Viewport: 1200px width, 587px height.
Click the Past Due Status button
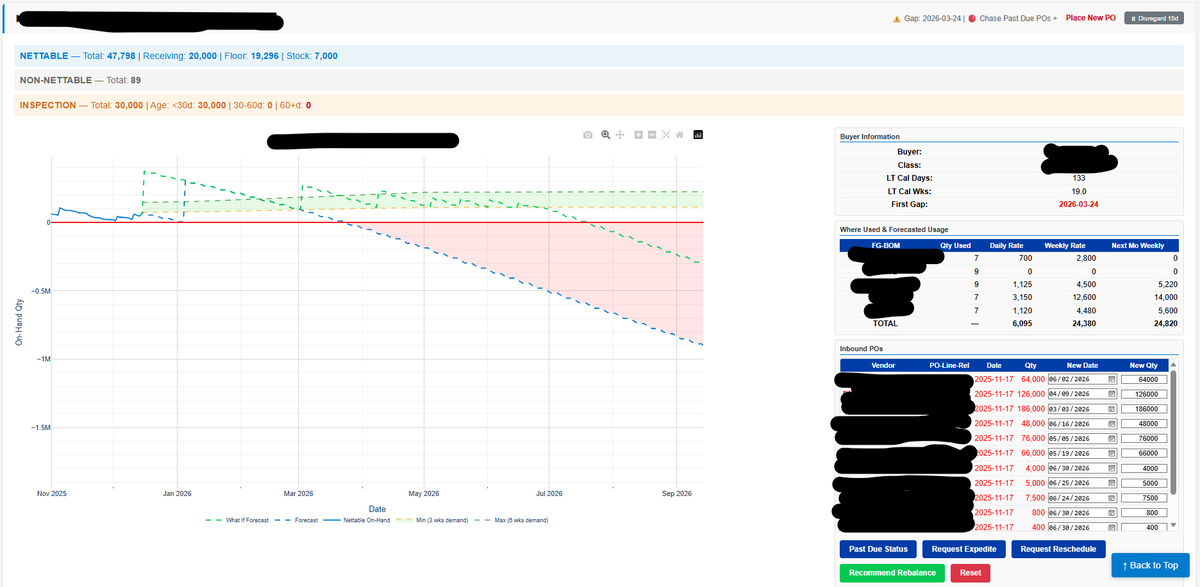click(x=878, y=549)
